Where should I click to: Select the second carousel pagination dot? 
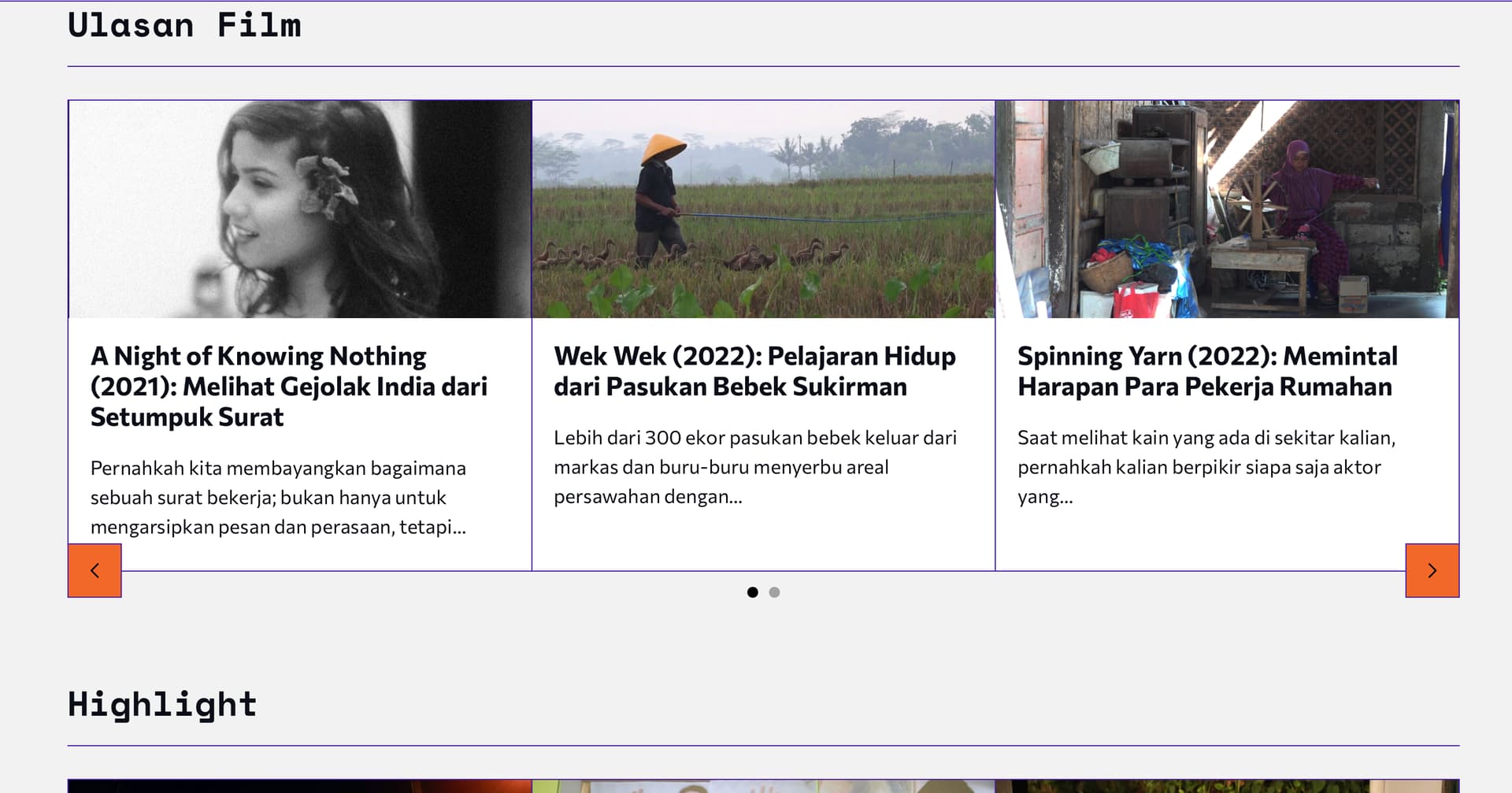774,592
